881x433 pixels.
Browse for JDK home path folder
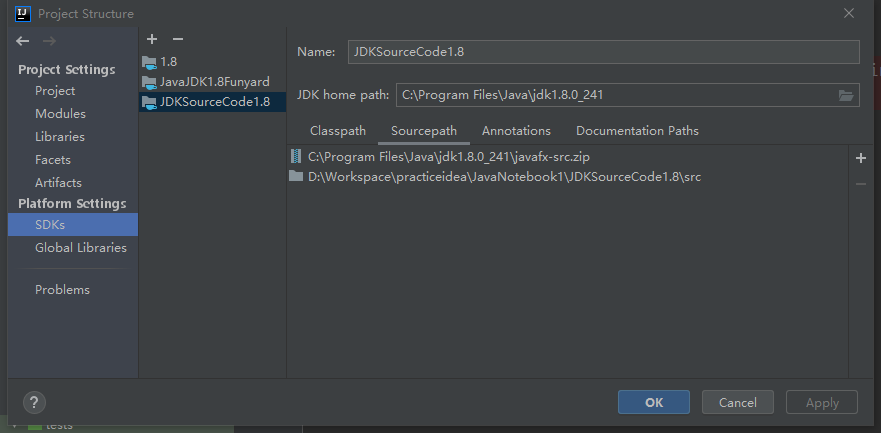(846, 95)
